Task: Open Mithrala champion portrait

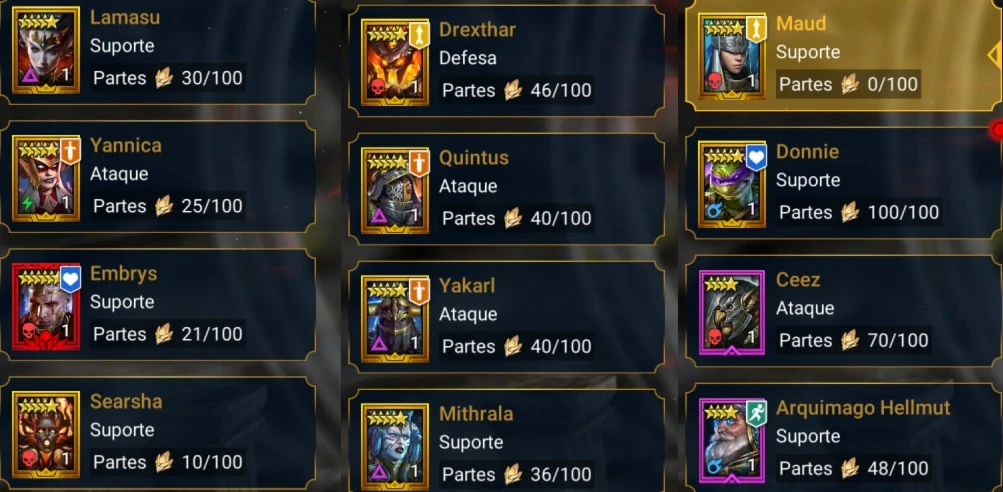Action: [395, 446]
